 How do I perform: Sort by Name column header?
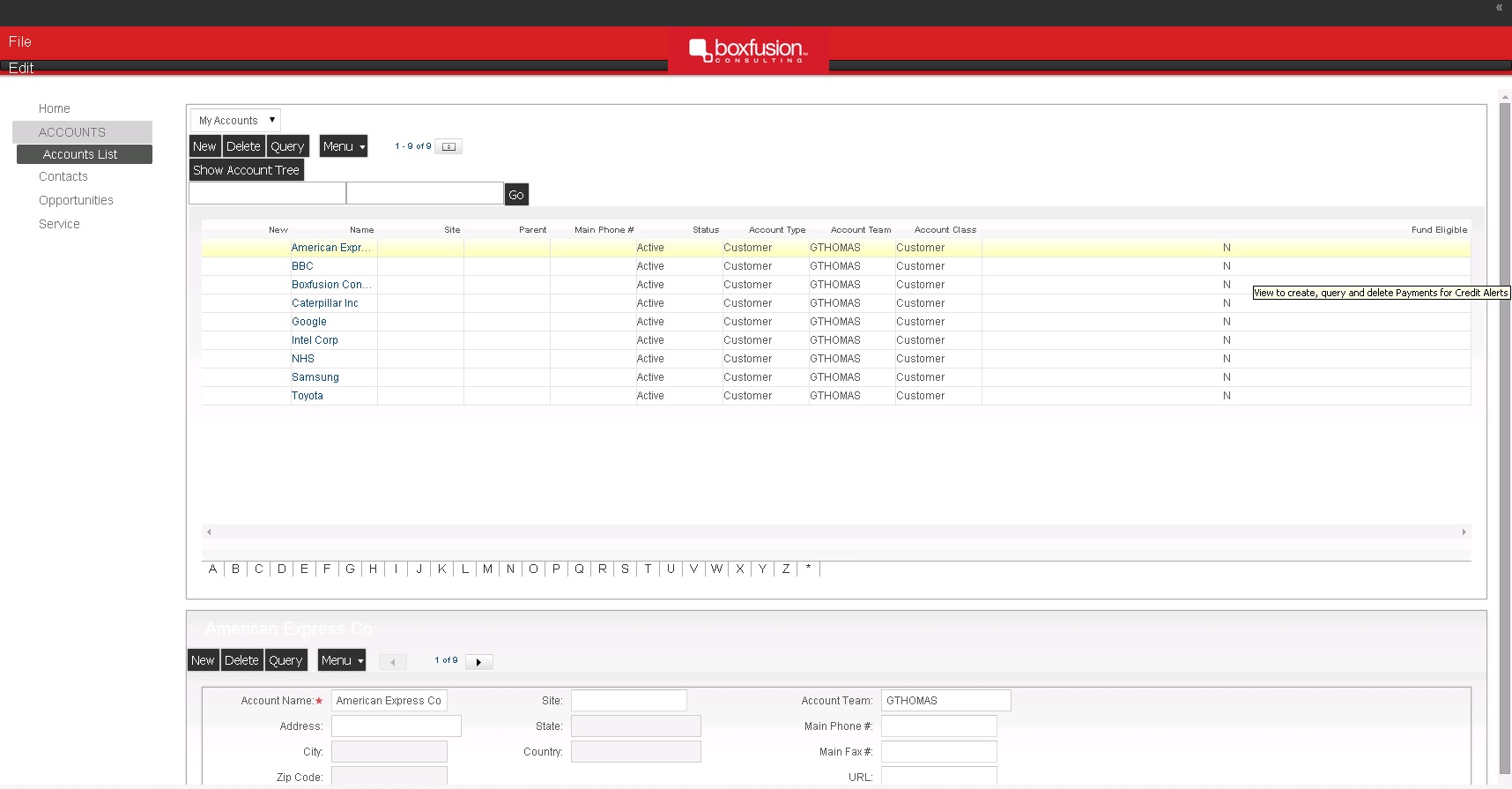(361, 230)
